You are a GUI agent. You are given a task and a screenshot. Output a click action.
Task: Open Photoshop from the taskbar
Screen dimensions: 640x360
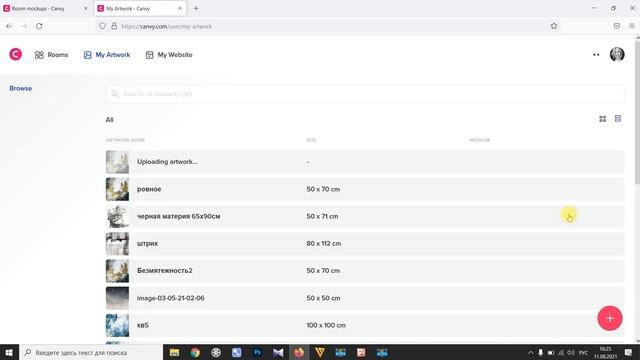(x=257, y=352)
